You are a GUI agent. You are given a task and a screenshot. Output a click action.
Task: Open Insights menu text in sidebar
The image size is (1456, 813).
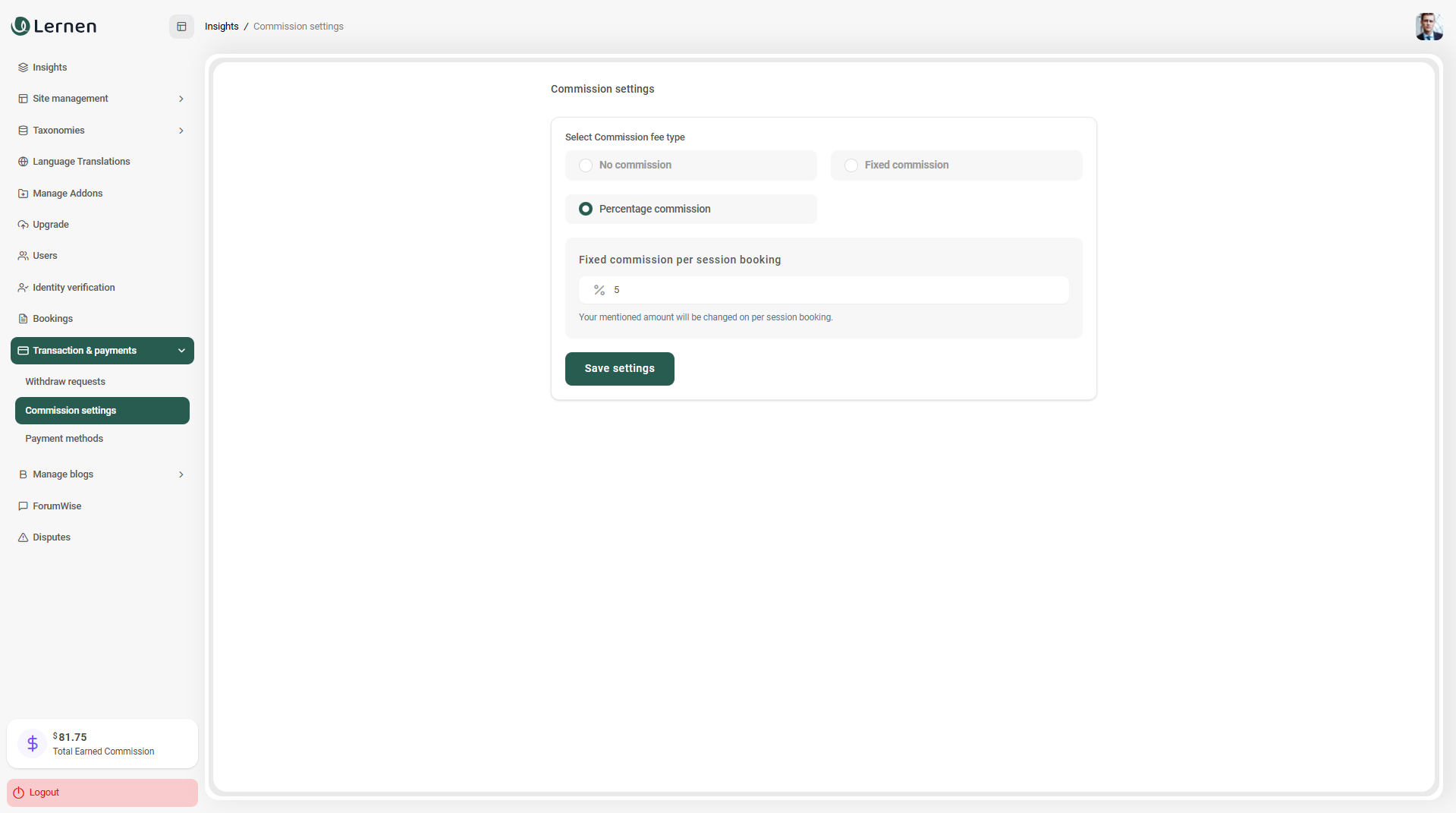pos(50,68)
